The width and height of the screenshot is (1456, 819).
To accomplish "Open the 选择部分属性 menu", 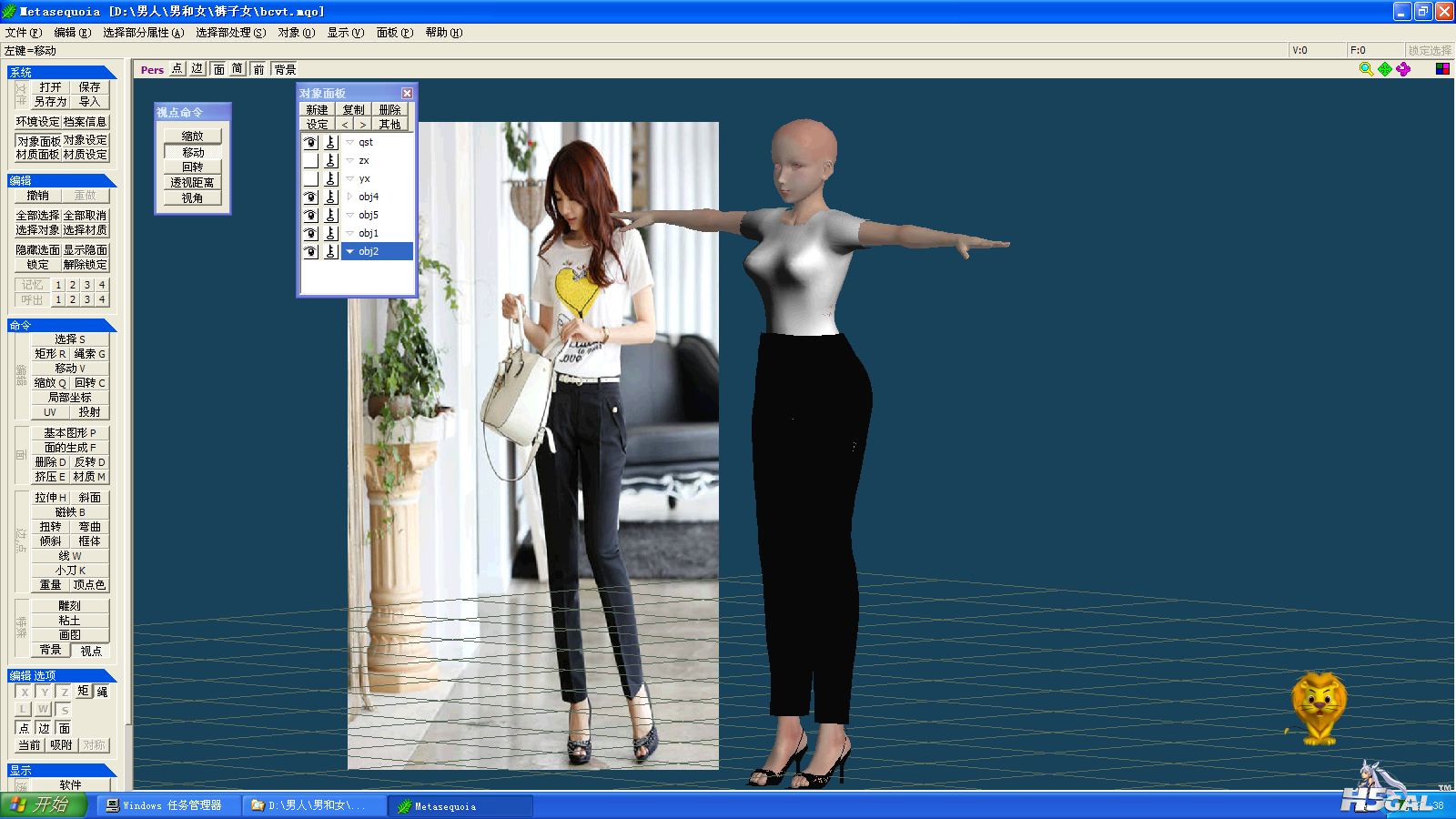I will pos(143,33).
